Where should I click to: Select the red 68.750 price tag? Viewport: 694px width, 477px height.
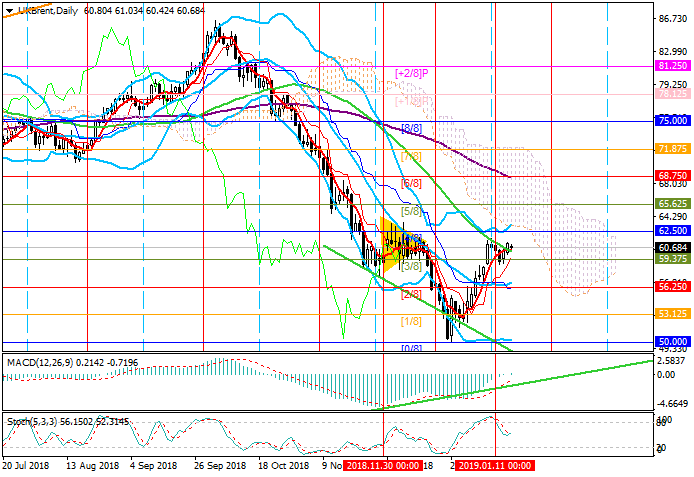click(670, 175)
